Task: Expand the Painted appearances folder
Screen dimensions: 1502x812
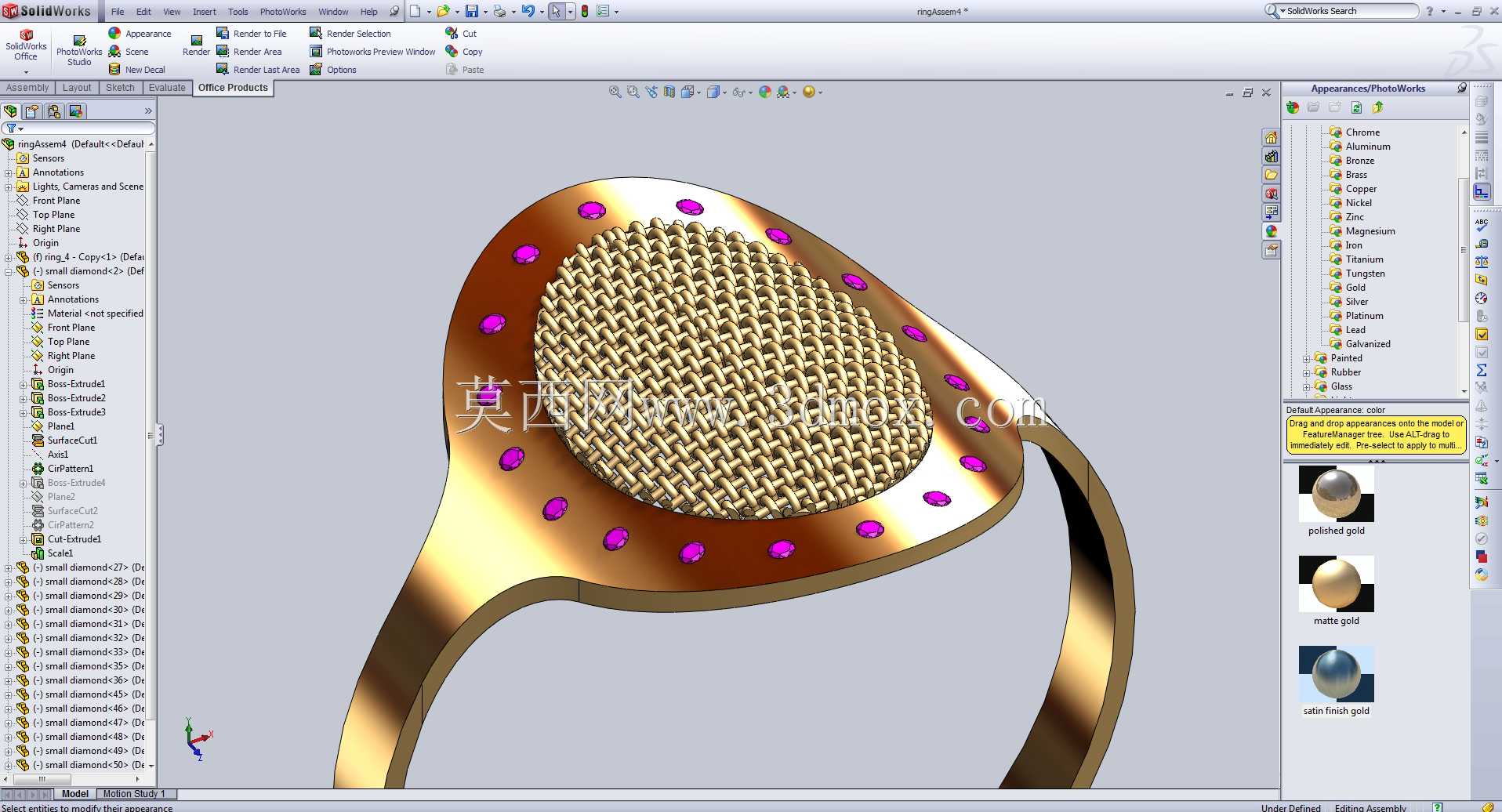Action: (1306, 359)
